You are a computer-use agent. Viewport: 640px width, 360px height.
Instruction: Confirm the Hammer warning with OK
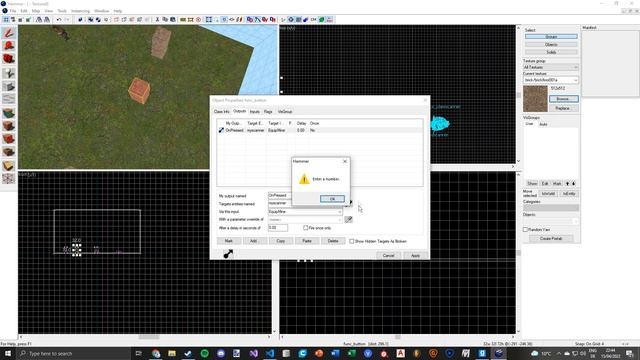pyautogui.click(x=332, y=199)
